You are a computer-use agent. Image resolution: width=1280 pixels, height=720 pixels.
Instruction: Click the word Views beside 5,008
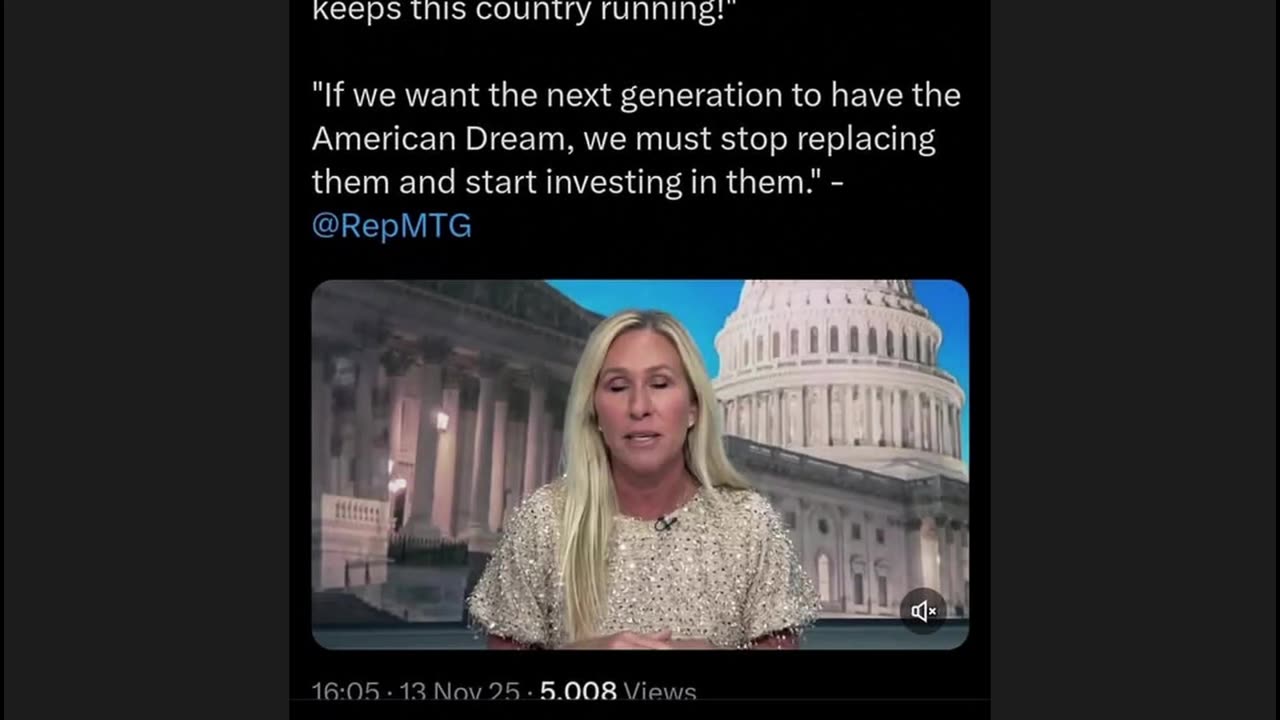(x=660, y=692)
